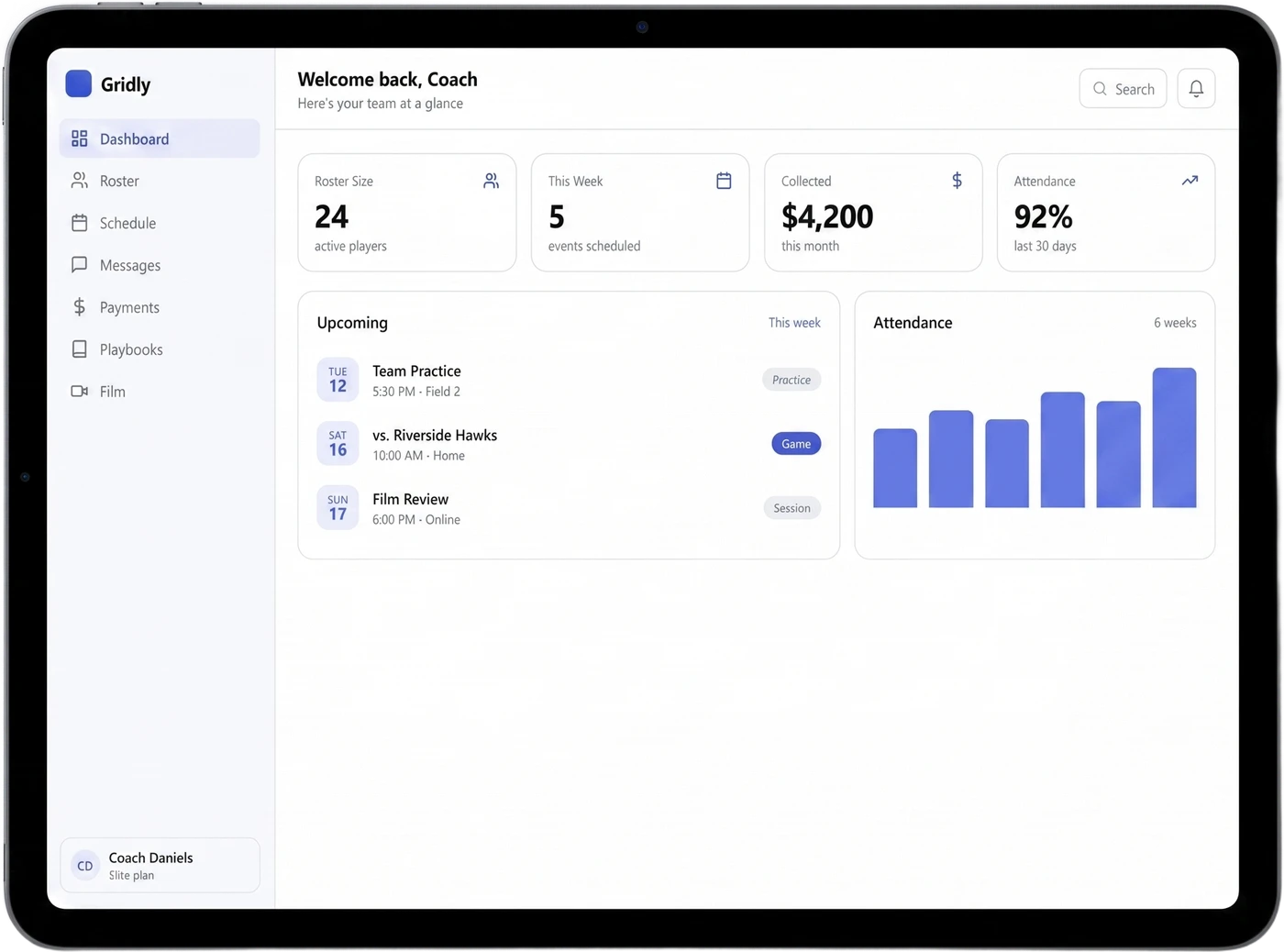Click the $4,200 collected amount
Screen dimensions: 1284x952
click(x=827, y=216)
